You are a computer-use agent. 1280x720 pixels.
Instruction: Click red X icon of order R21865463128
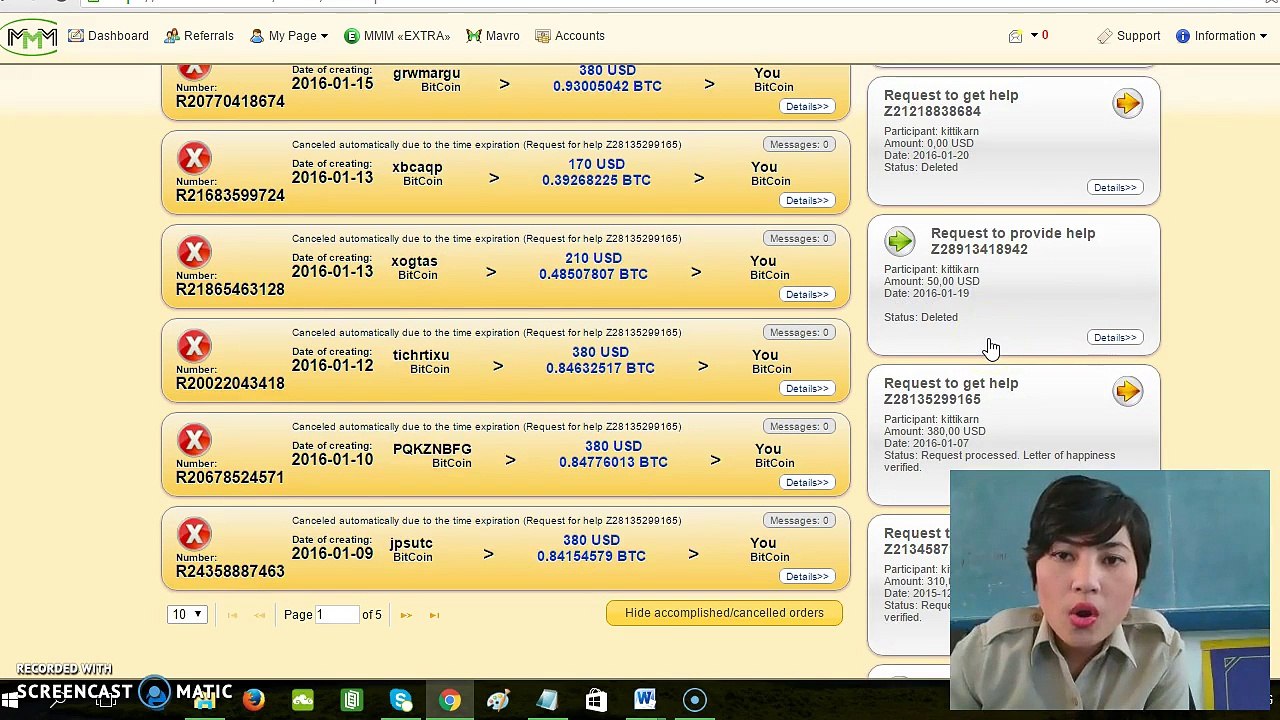195,252
